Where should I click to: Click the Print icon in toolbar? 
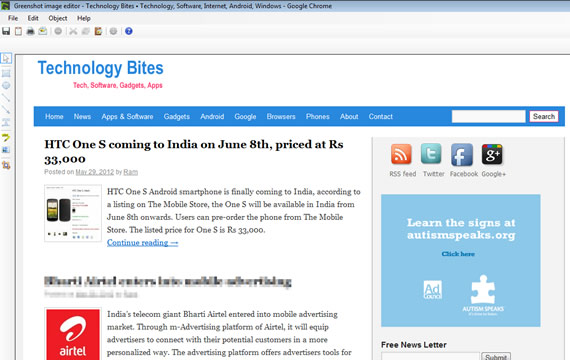click(30, 31)
